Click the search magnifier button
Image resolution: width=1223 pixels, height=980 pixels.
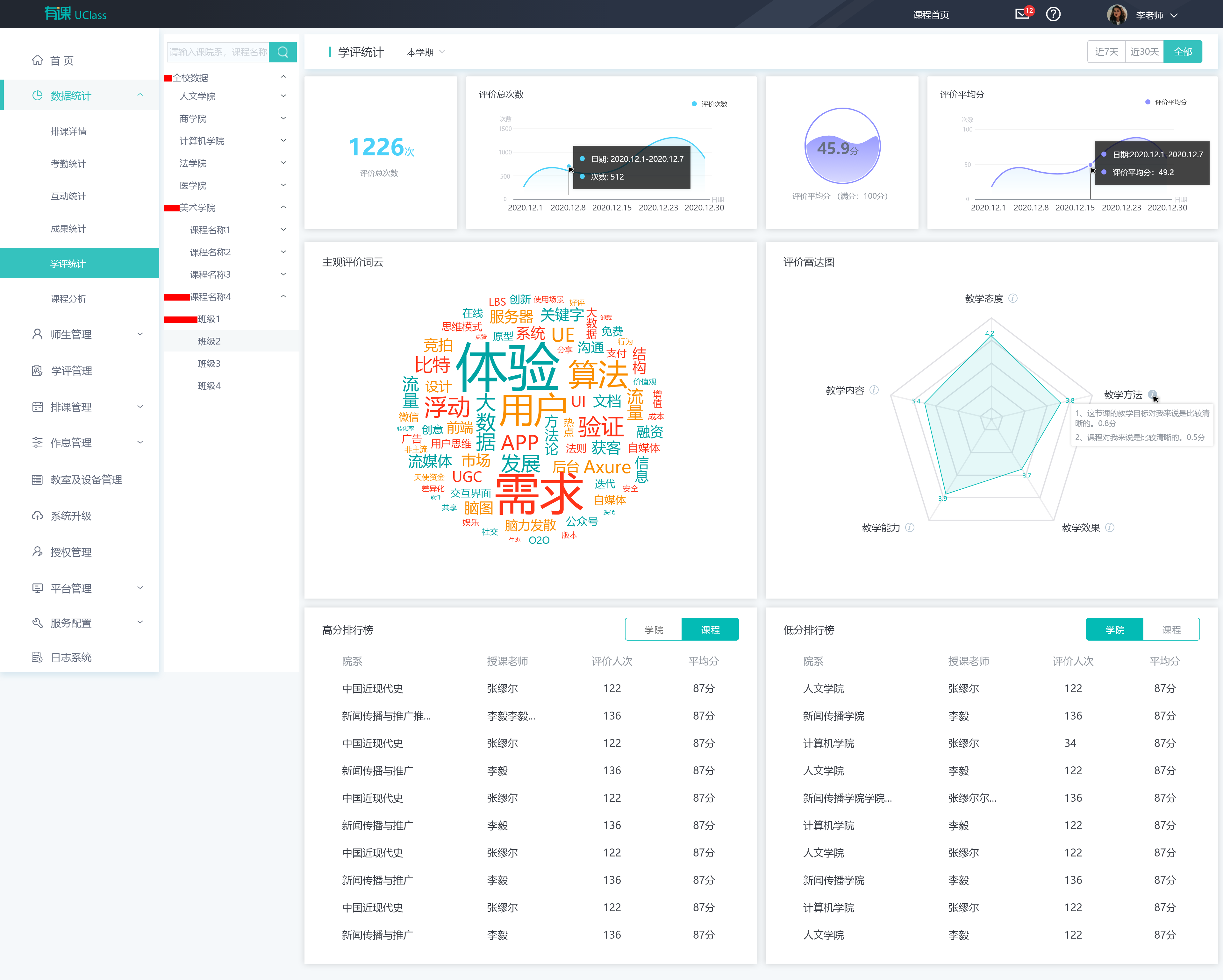click(x=283, y=52)
